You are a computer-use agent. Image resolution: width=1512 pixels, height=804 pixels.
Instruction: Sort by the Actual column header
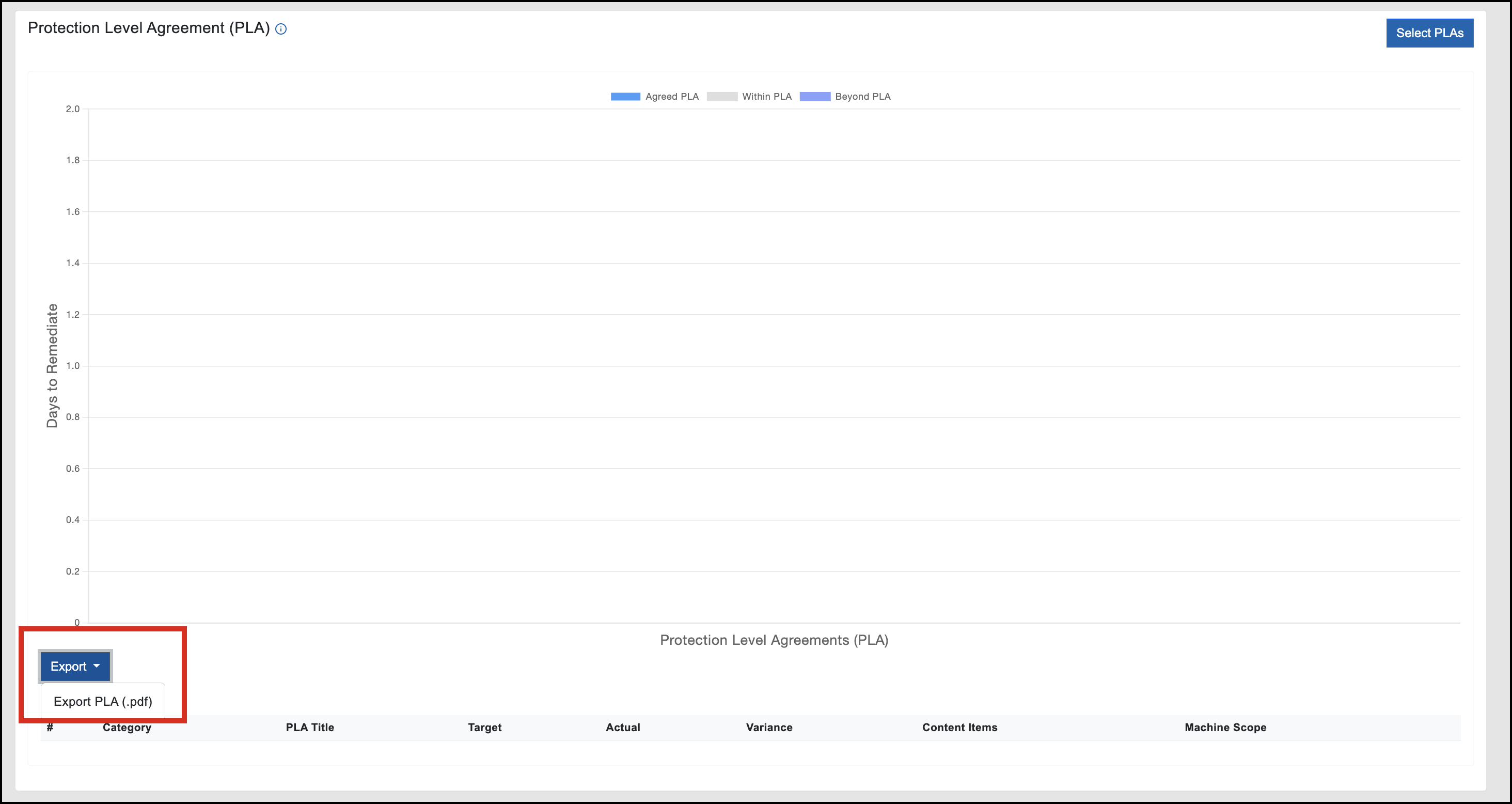623,727
